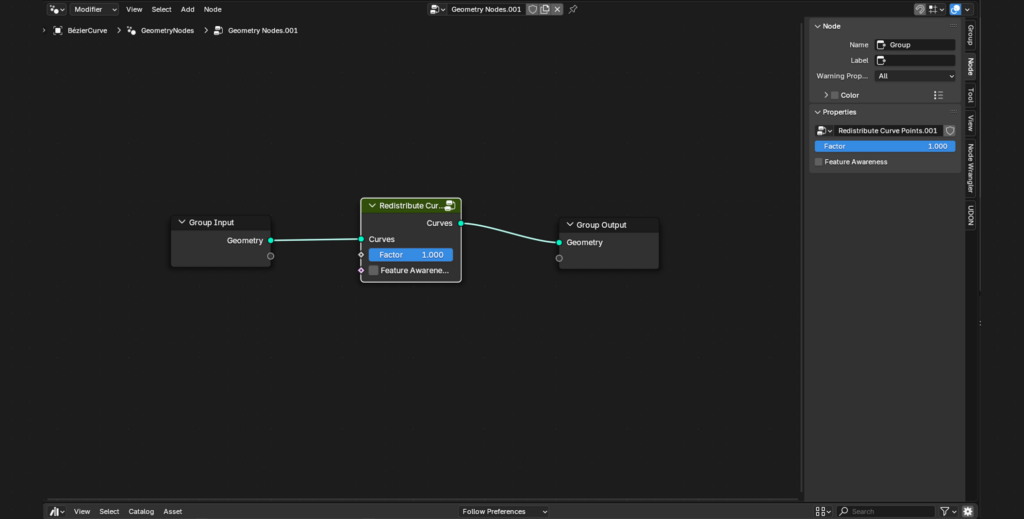Enable Feature Awareness checkbox in sidebar
This screenshot has width=1024, height=519.
click(x=819, y=161)
